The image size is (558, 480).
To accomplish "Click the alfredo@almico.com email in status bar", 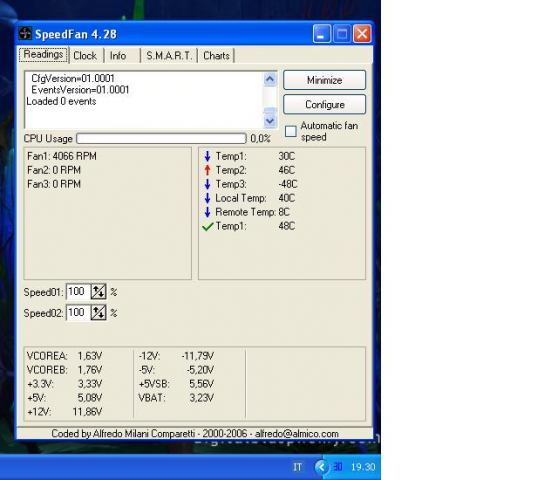I will 297,434.
